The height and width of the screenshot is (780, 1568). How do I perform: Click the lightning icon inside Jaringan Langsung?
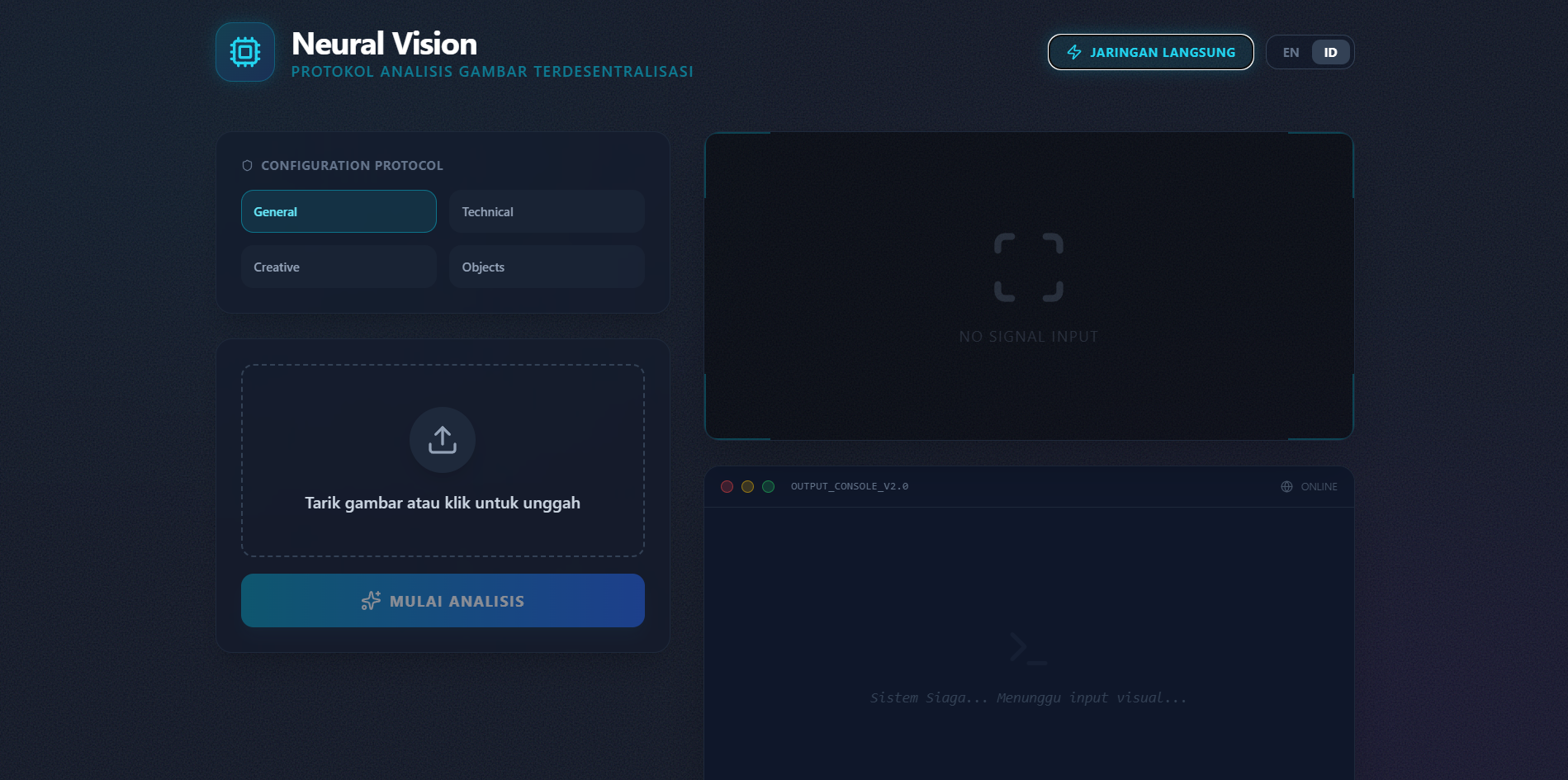[x=1073, y=51]
